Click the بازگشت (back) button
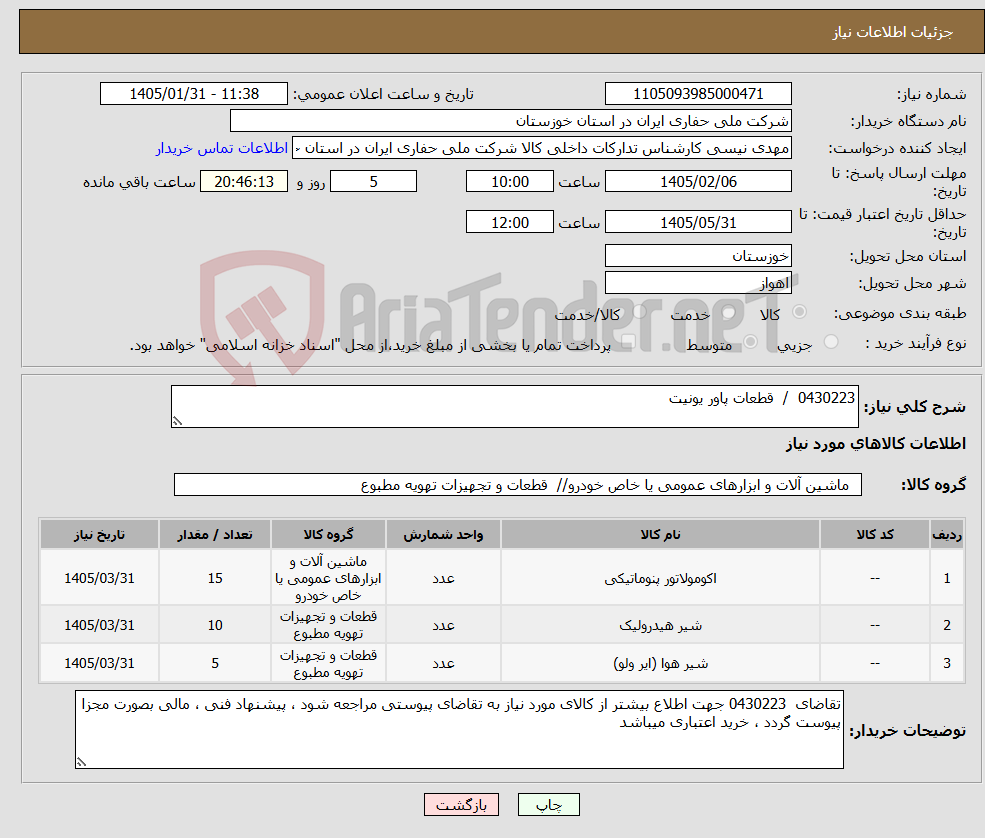985x838 pixels. coord(461,805)
